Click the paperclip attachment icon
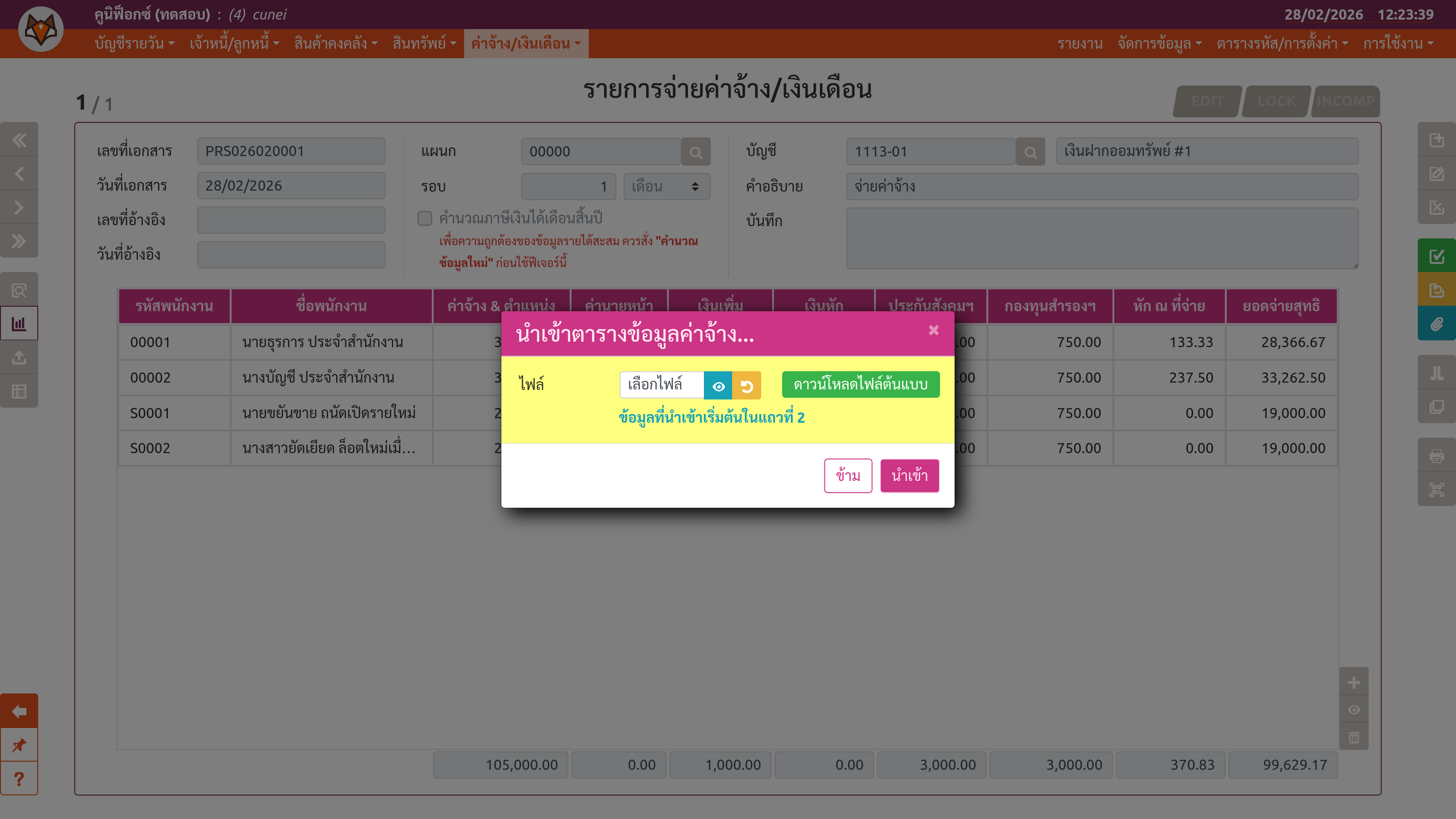This screenshot has width=1456, height=819. click(x=1436, y=324)
